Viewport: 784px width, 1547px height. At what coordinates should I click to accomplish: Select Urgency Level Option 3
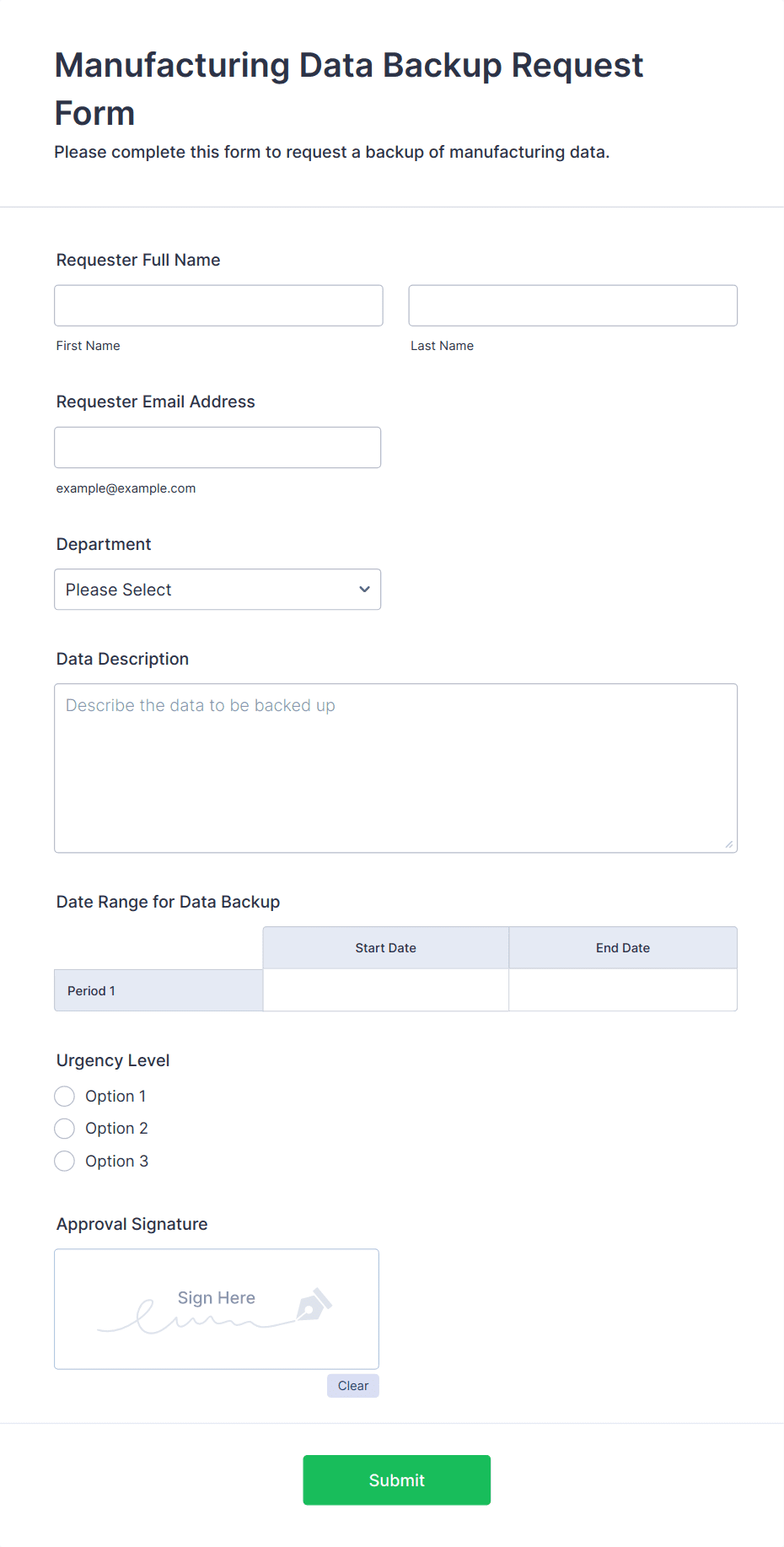(65, 1162)
